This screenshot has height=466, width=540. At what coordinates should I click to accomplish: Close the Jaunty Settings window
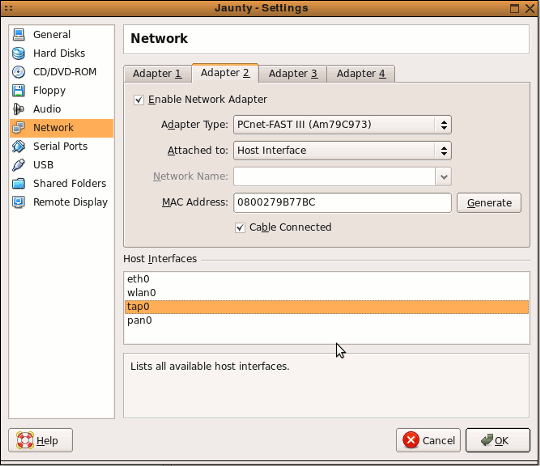(530, 8)
